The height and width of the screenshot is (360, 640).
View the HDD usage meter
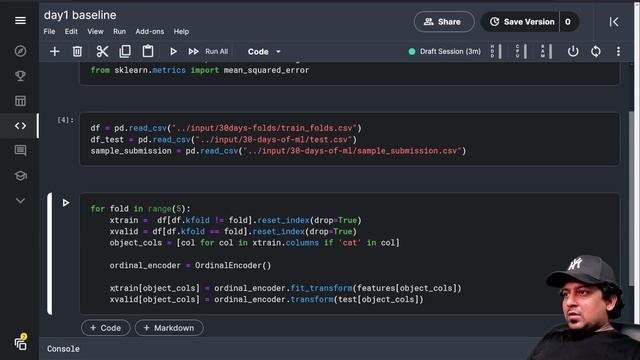pyautogui.click(x=496, y=51)
